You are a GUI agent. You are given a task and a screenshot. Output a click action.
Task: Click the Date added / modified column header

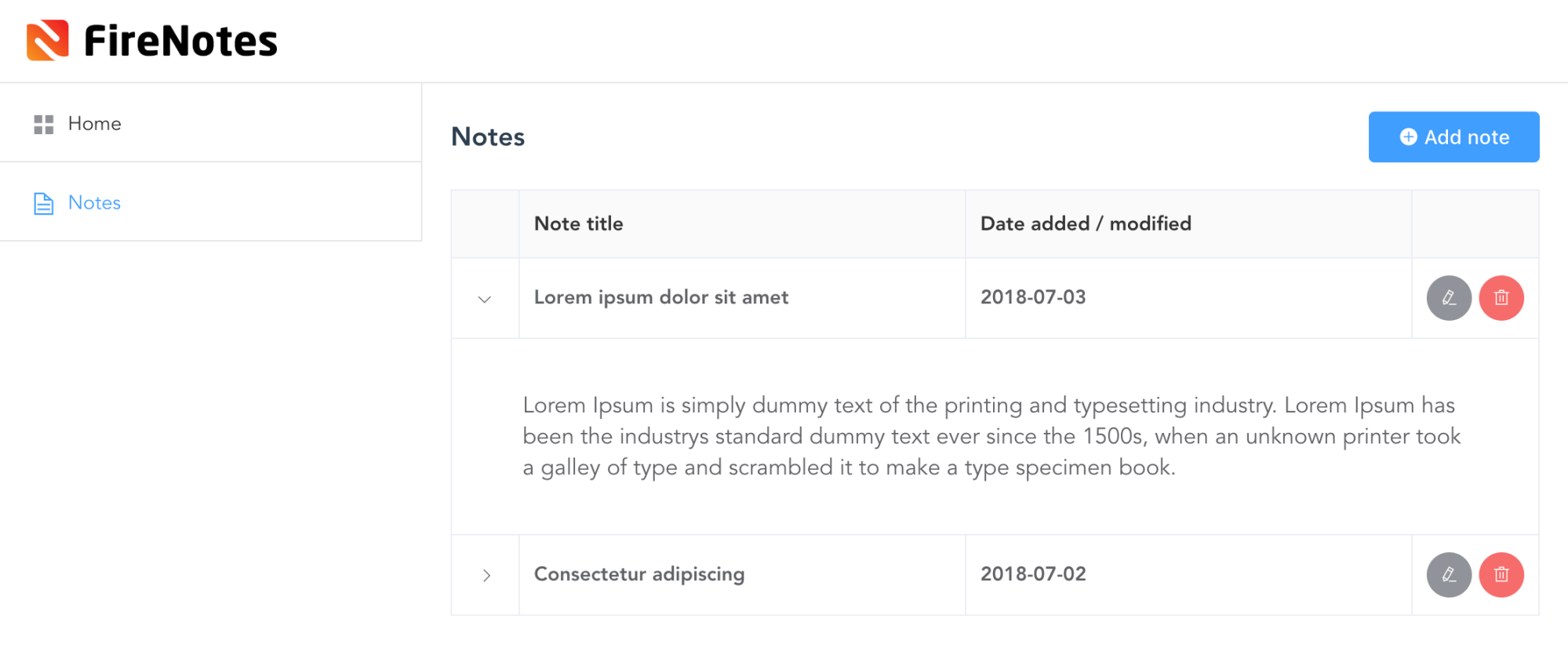pyautogui.click(x=1085, y=223)
